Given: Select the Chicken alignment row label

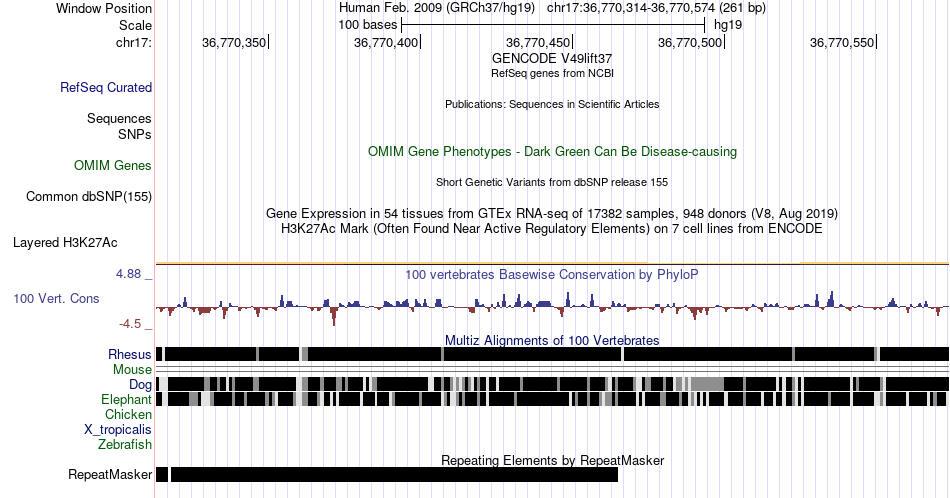Looking at the screenshot, I should 128,414.
